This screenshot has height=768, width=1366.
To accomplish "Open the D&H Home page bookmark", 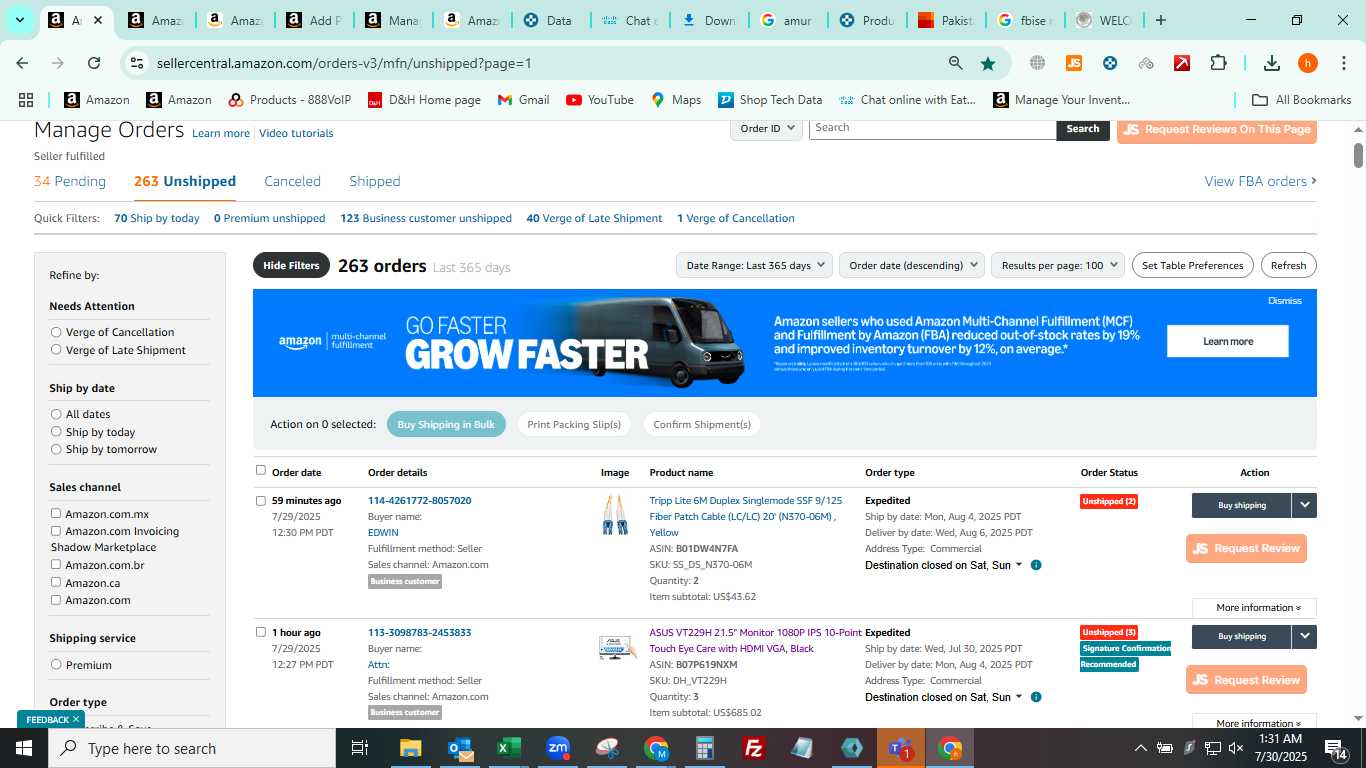I will 424,100.
